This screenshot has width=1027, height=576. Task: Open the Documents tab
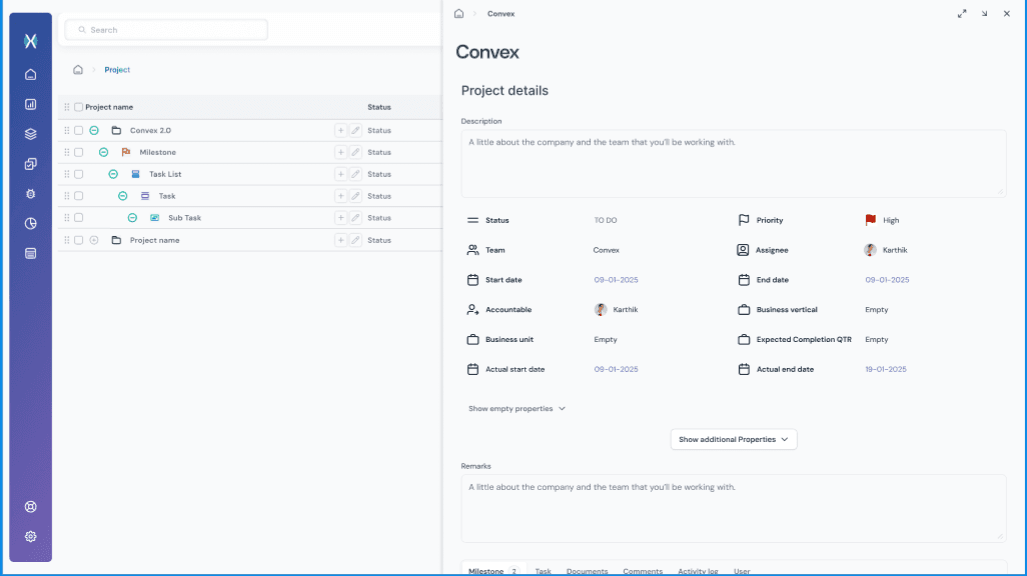587,570
